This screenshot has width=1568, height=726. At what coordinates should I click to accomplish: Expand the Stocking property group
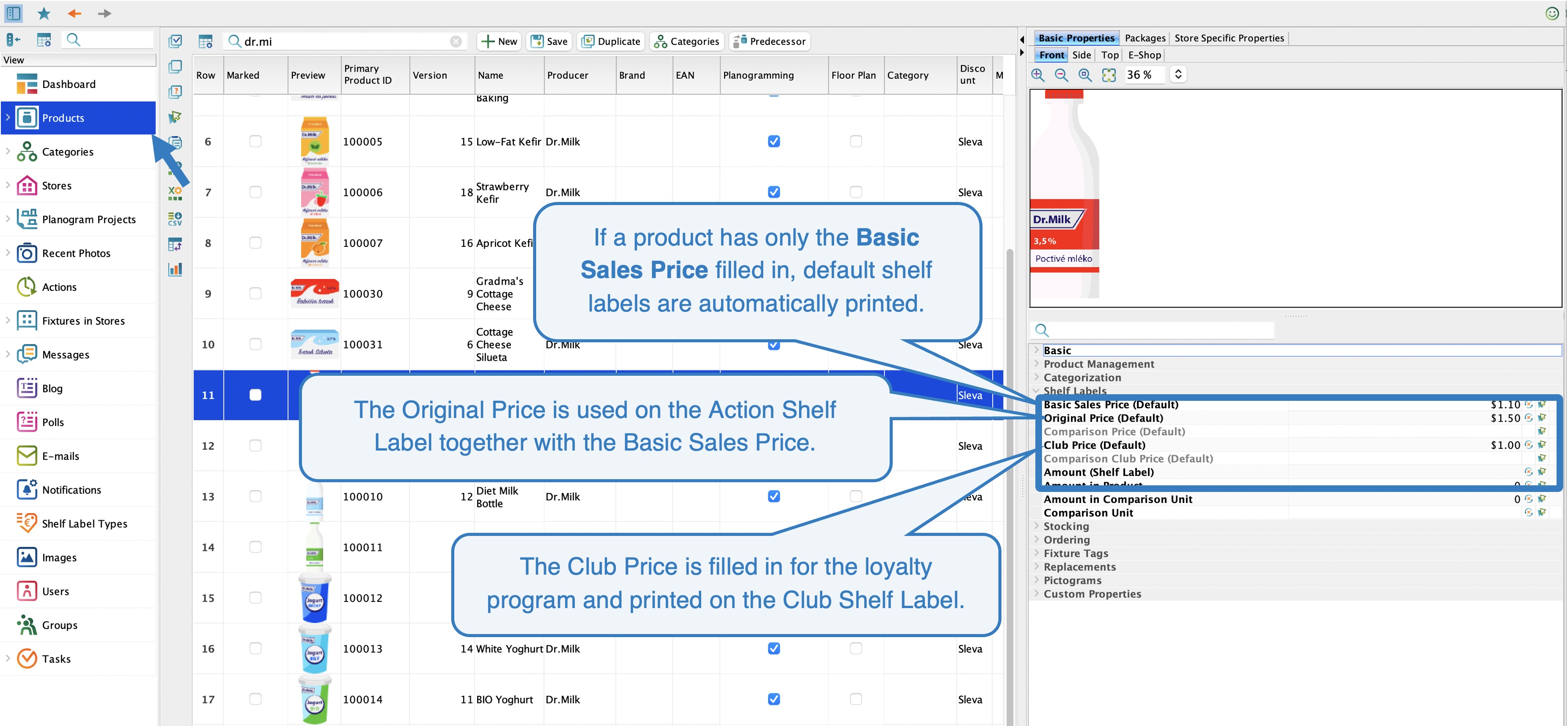(1036, 526)
